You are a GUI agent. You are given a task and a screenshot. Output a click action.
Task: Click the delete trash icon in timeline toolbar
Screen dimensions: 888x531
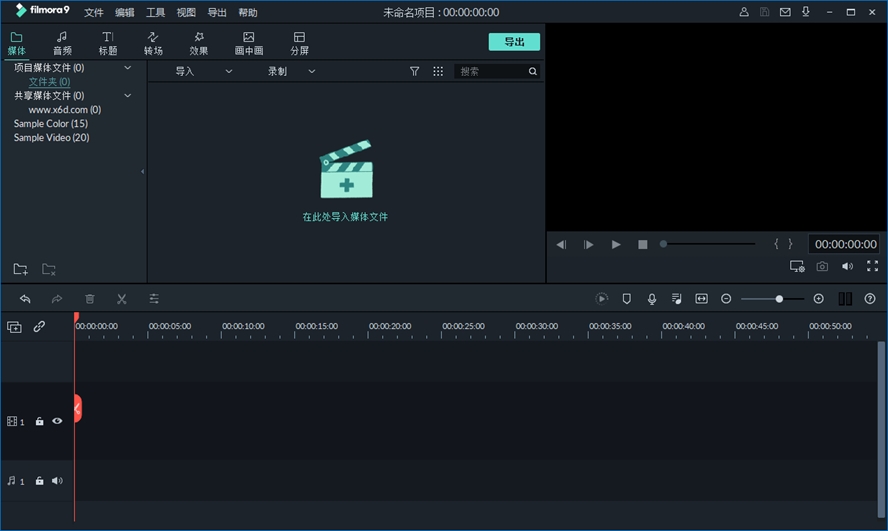[89, 299]
